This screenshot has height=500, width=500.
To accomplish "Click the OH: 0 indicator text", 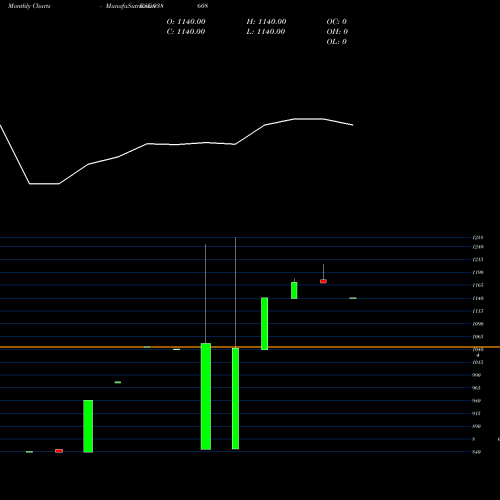I will coord(337,32).
